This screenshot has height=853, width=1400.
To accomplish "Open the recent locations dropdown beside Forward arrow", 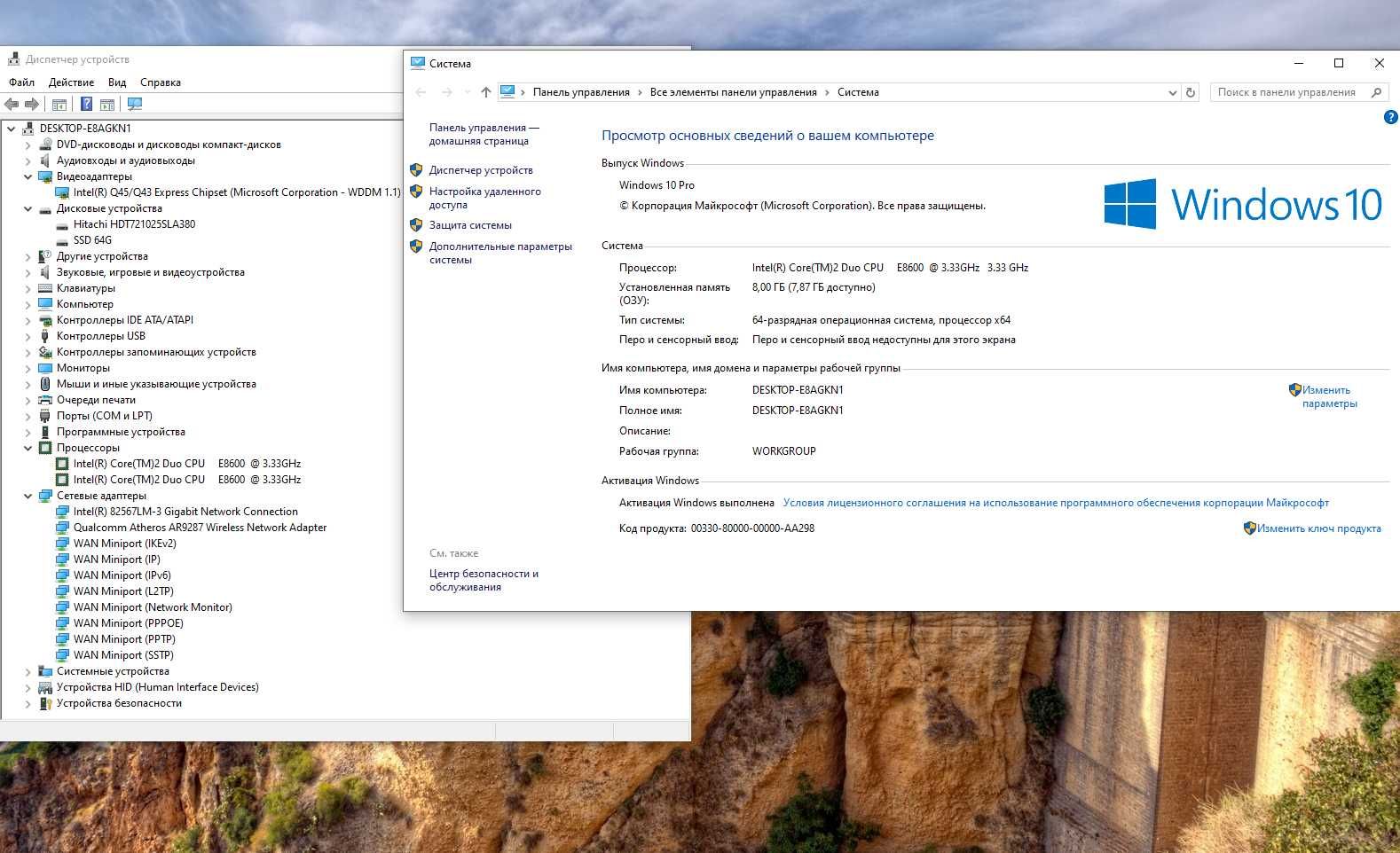I will (x=468, y=92).
